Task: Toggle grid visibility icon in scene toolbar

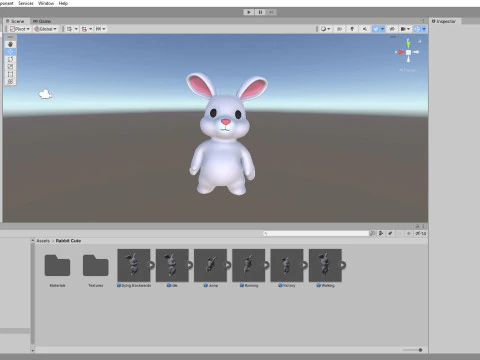Action: coord(69,29)
